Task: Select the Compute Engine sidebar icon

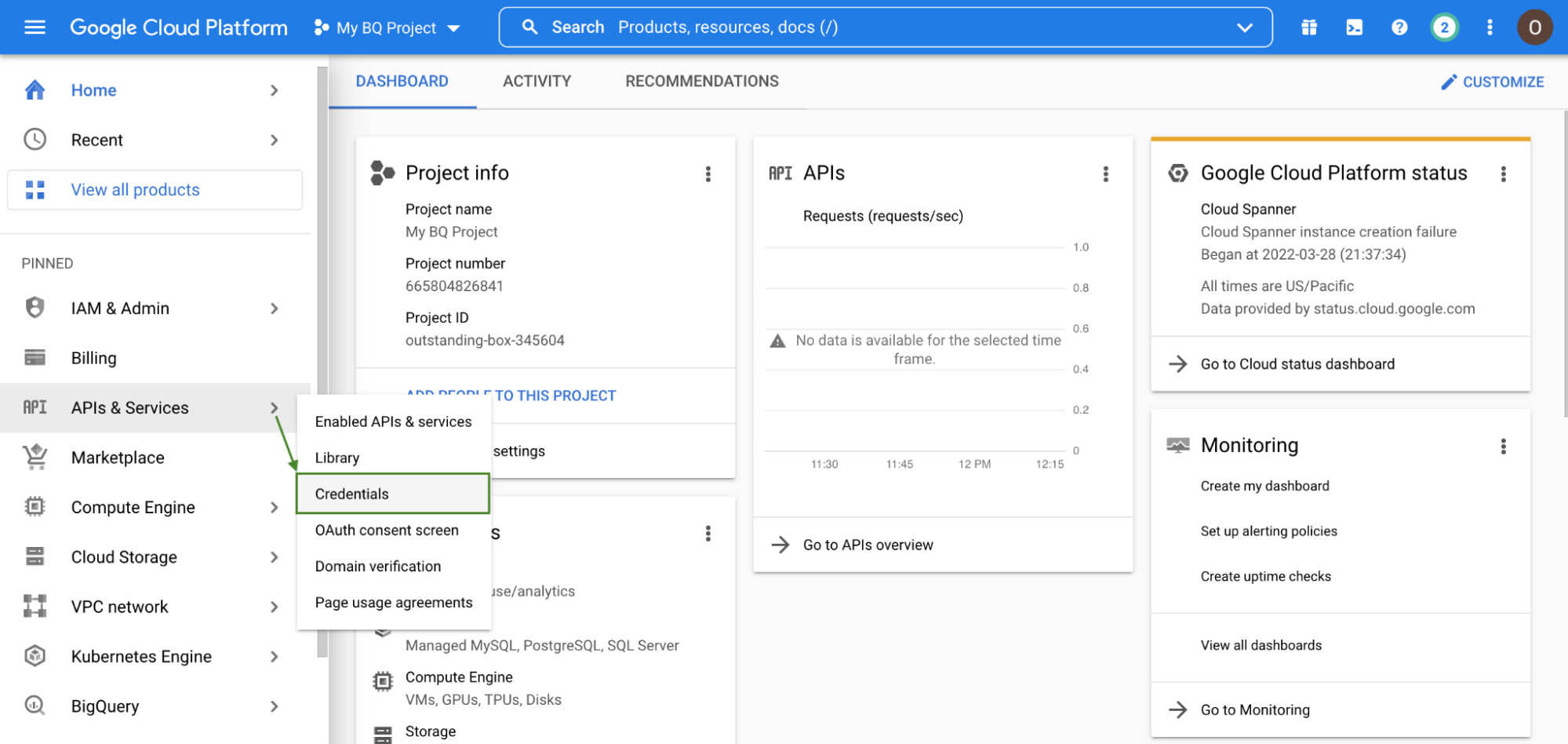Action: click(35, 507)
